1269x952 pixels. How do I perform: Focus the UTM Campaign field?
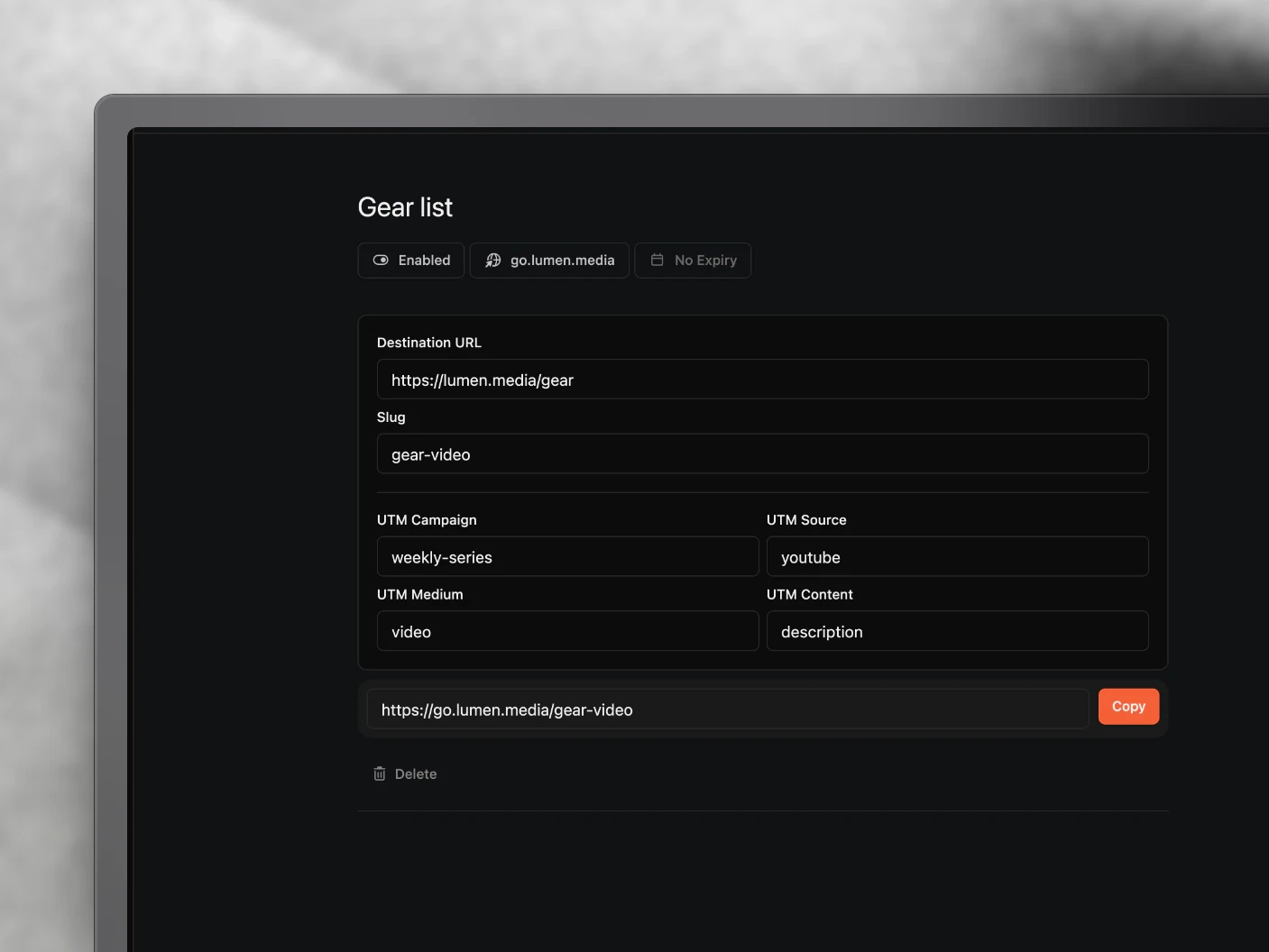pyautogui.click(x=567, y=557)
